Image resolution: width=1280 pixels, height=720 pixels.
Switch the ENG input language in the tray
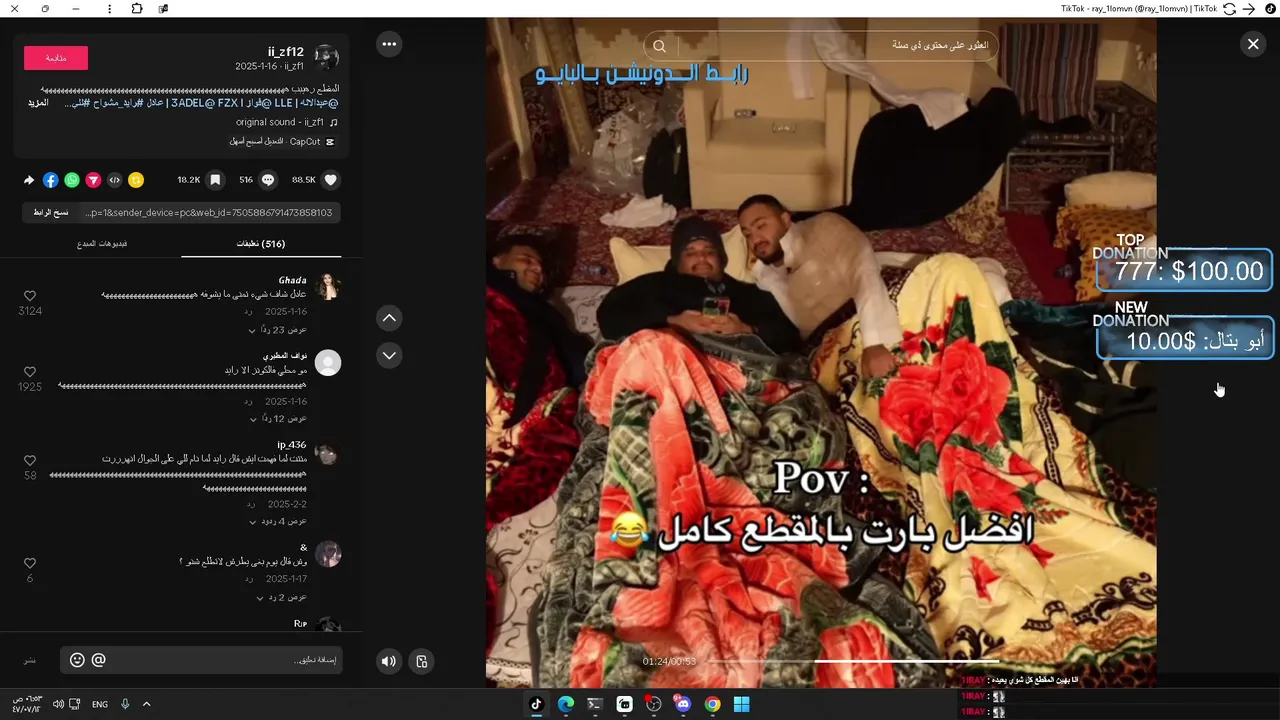point(100,704)
